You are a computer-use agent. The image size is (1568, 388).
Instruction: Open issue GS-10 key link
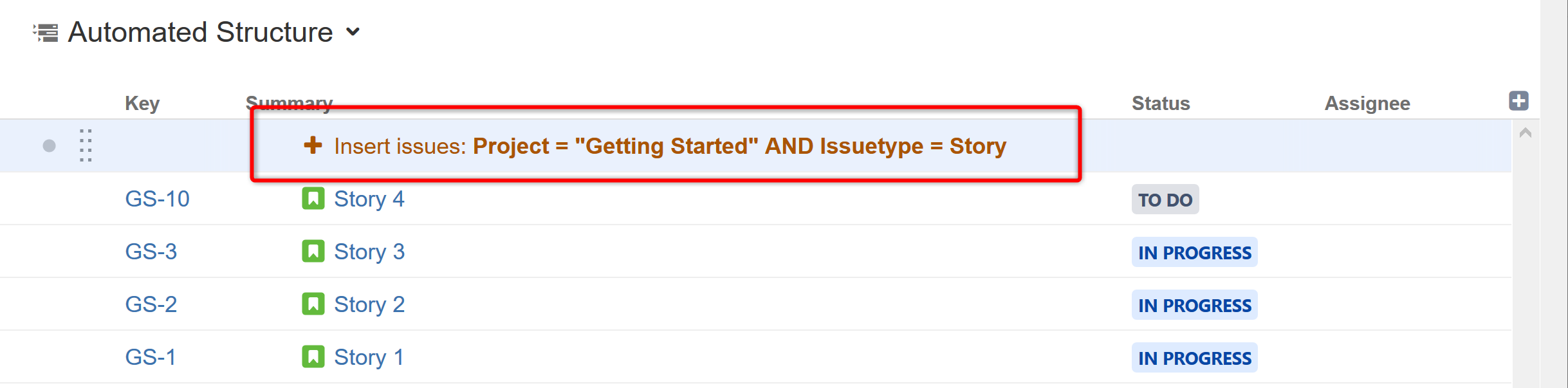[157, 199]
